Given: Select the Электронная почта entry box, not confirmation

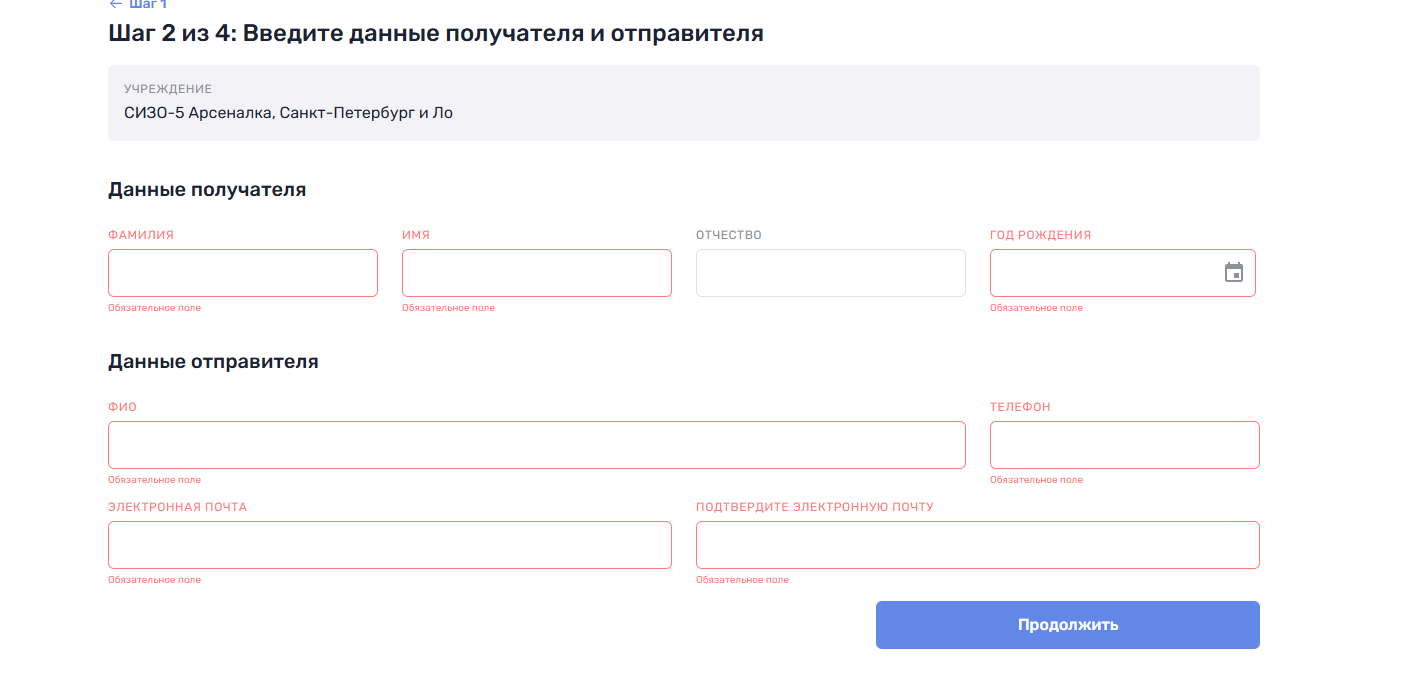Looking at the screenshot, I should [x=390, y=545].
